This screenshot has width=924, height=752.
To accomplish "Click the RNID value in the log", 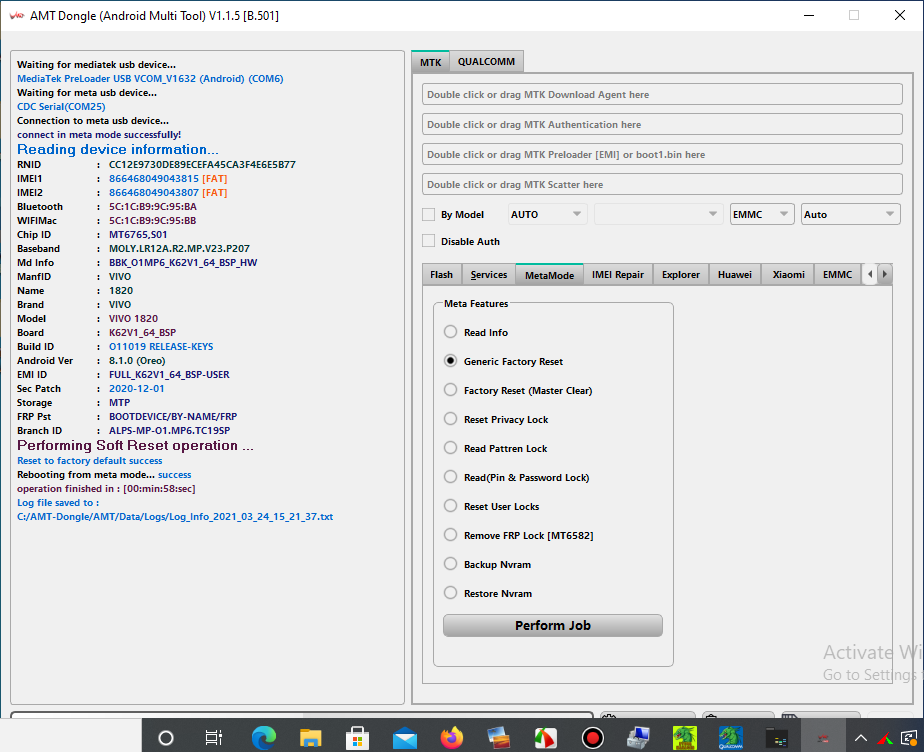I will [x=202, y=164].
